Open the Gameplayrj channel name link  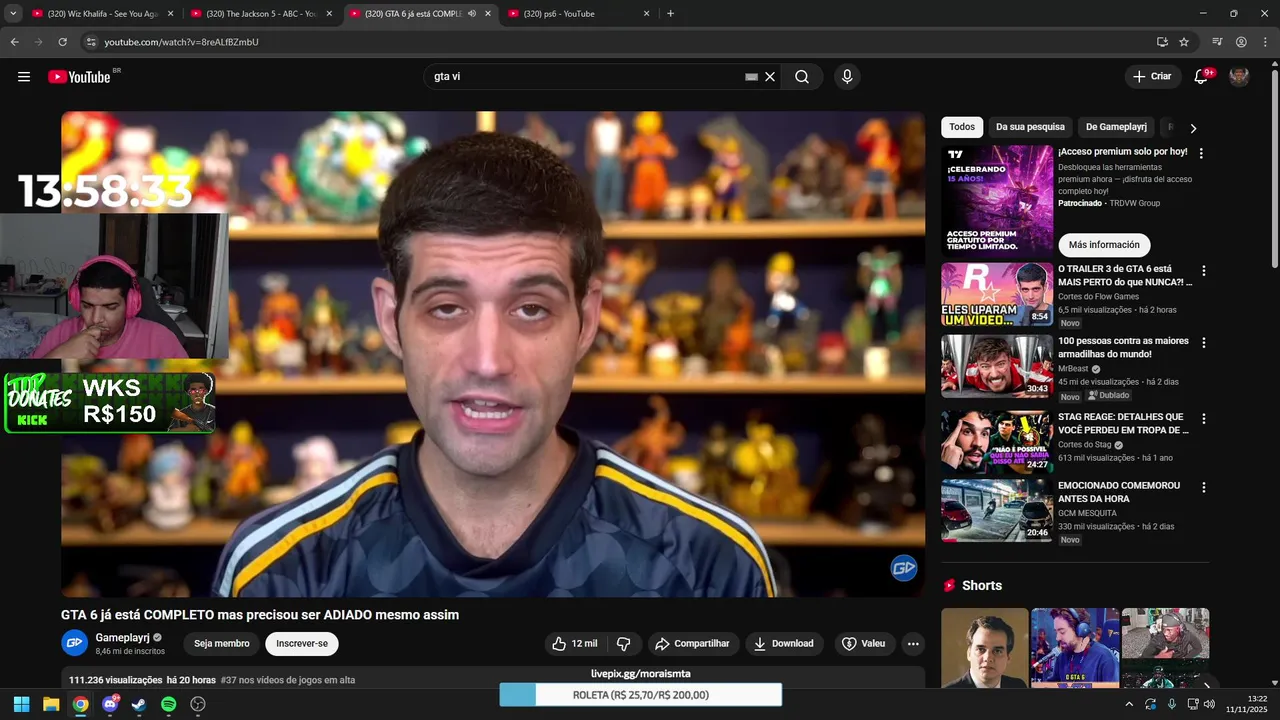[x=122, y=637]
